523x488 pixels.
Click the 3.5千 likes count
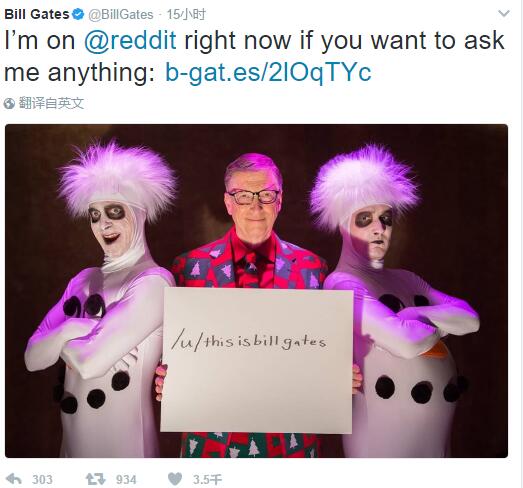pyautogui.click(x=207, y=480)
